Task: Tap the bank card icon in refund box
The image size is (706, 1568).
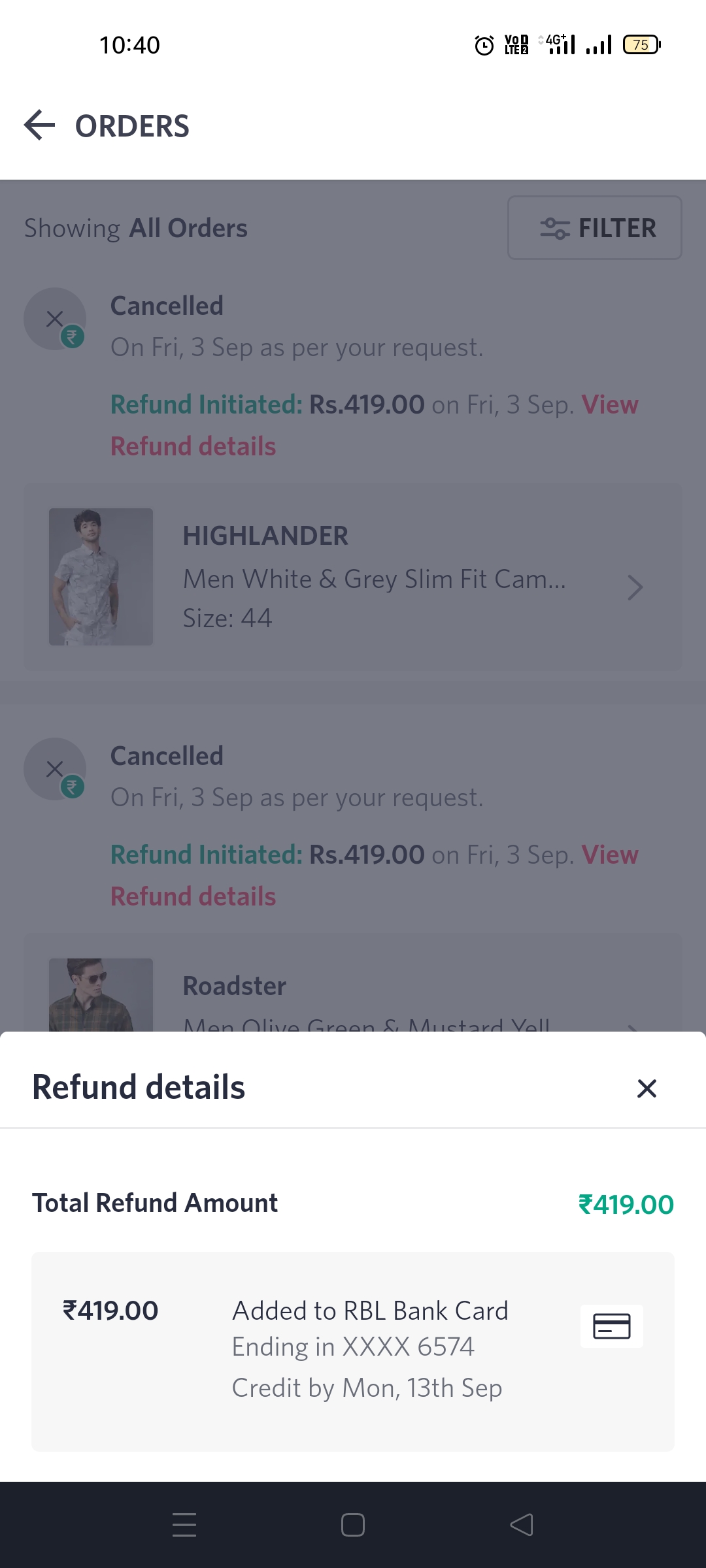Action: [x=611, y=1326]
